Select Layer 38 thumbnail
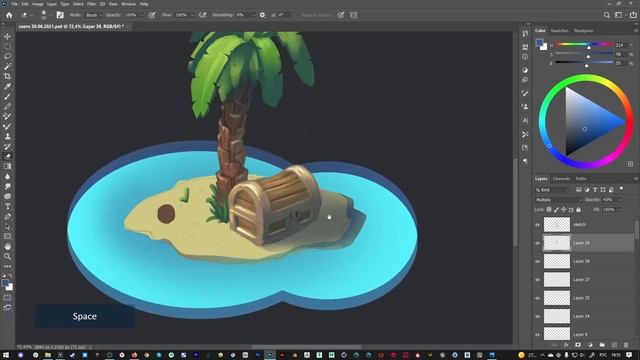This screenshot has height=360, width=640. pyautogui.click(x=557, y=261)
